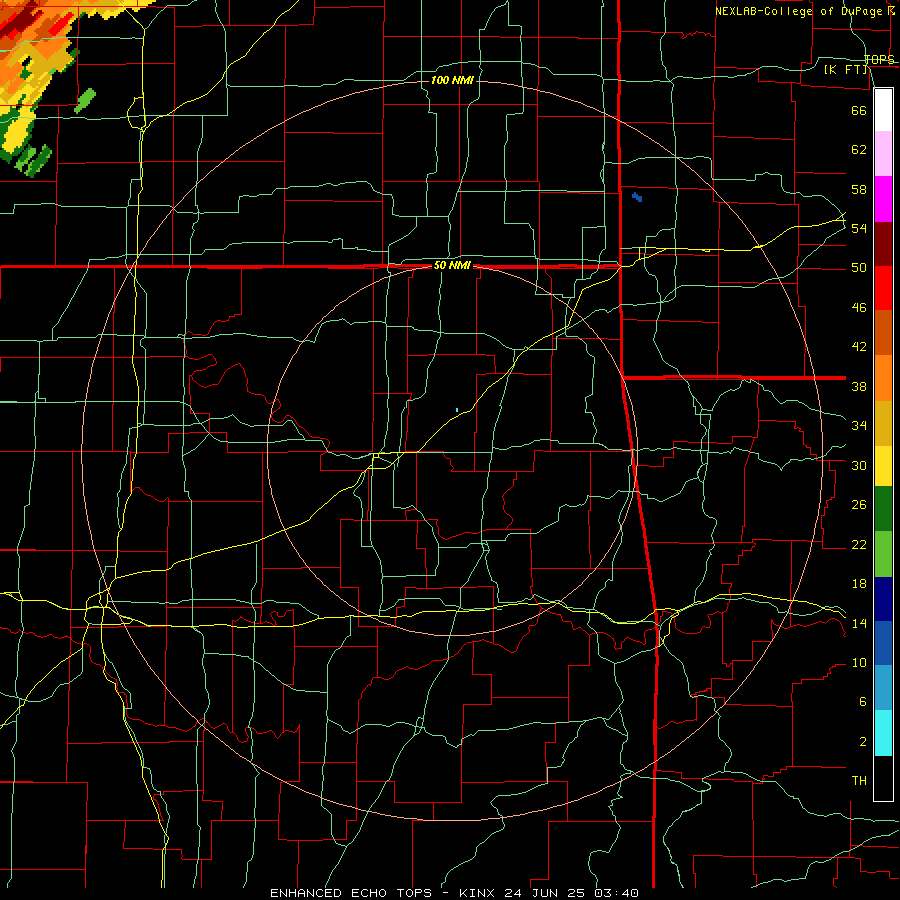
Task: Click the legend value "10"
Action: tap(859, 663)
